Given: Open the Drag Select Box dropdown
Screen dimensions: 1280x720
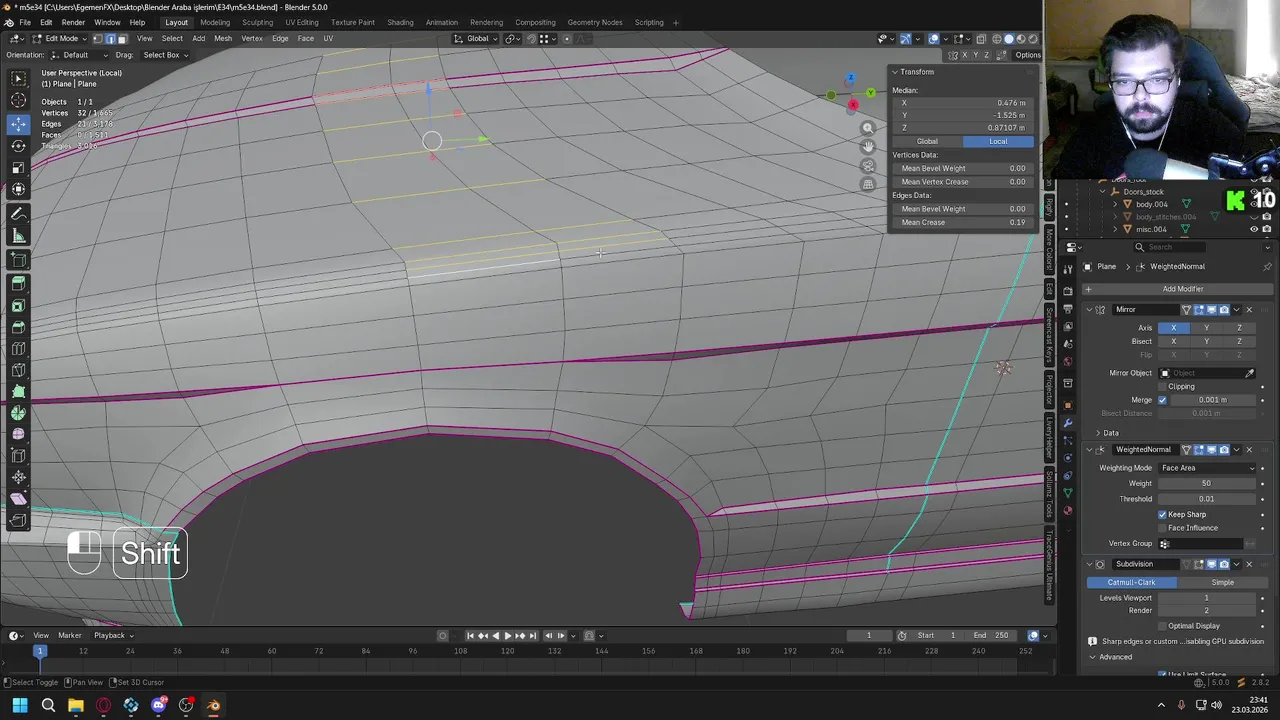Looking at the screenshot, I should point(165,55).
